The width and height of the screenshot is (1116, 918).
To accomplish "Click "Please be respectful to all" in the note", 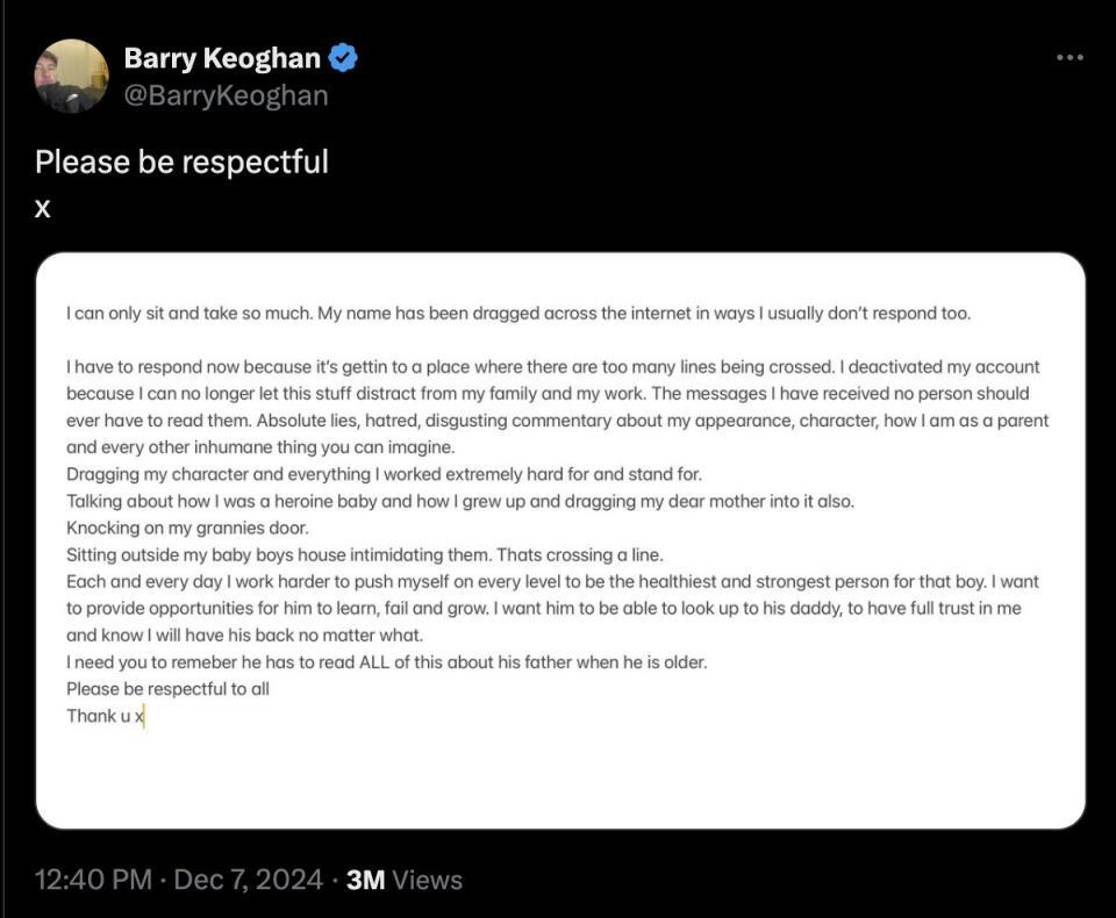I will pyautogui.click(x=168, y=689).
